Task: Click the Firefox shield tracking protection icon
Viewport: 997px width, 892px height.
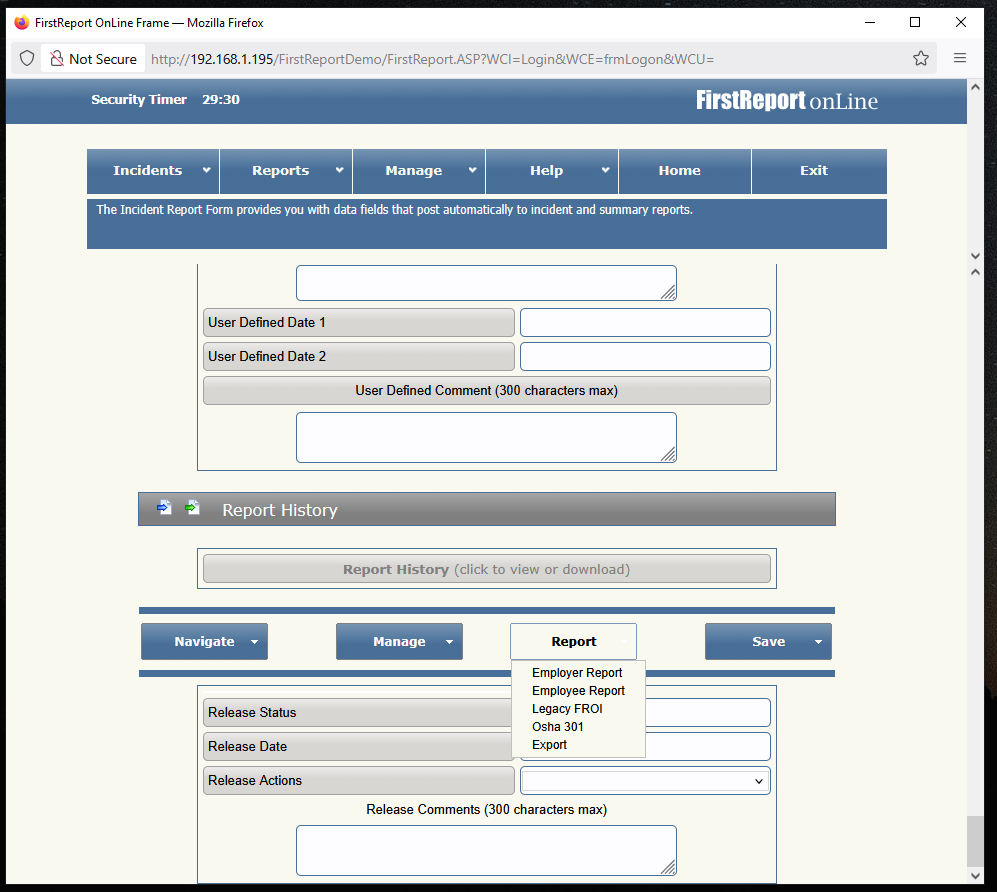Action: tap(27, 59)
